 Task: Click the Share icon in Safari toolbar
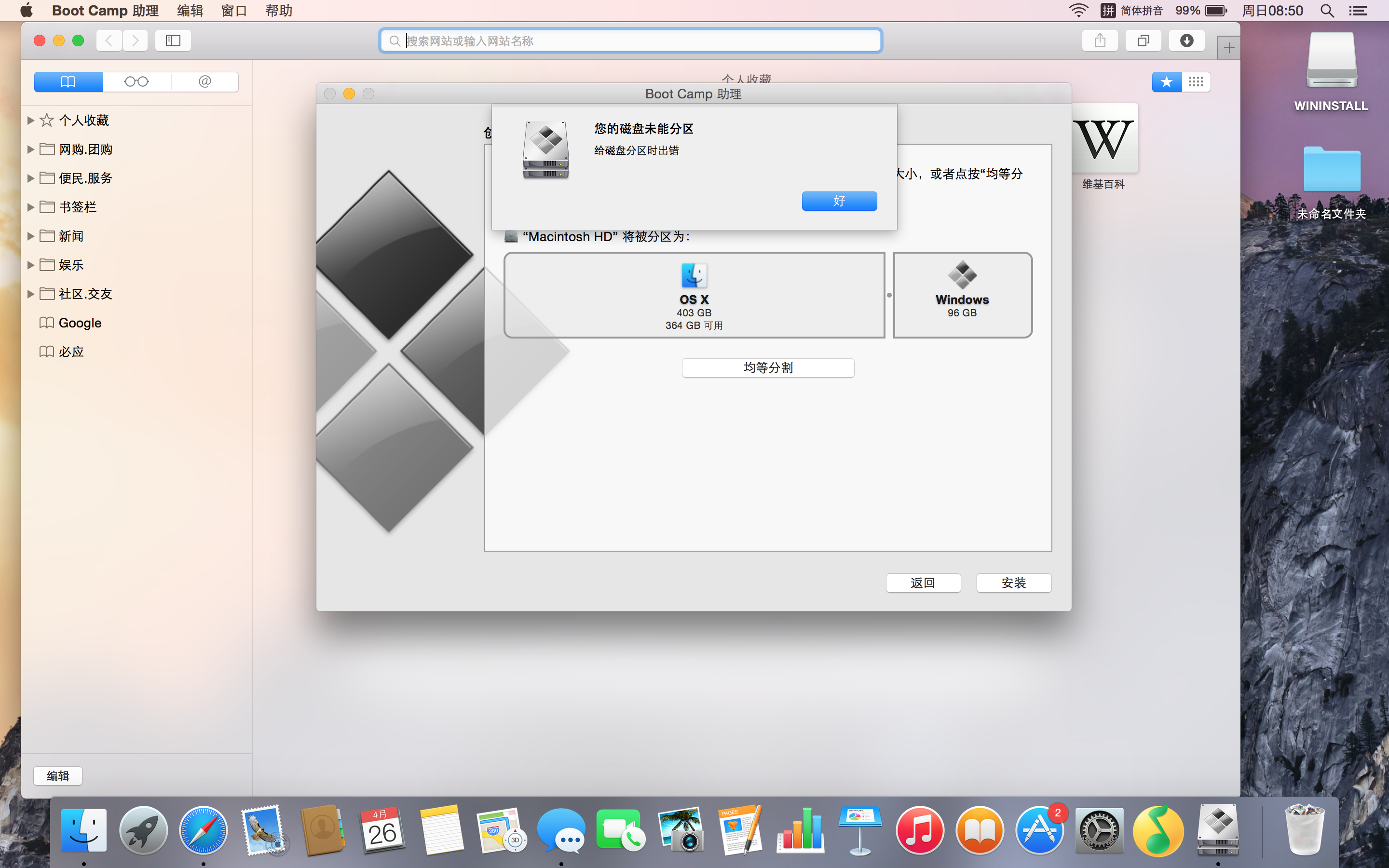pos(1099,40)
